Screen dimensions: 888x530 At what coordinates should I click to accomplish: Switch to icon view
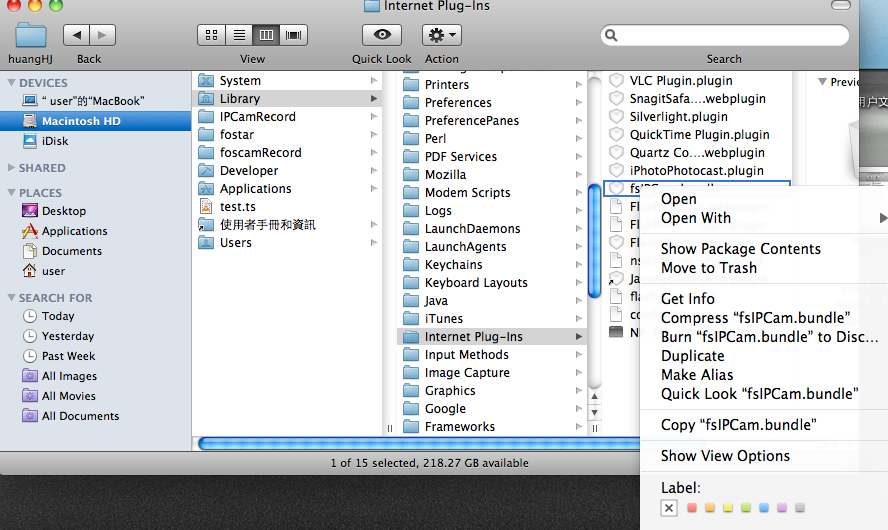pyautogui.click(x=211, y=35)
